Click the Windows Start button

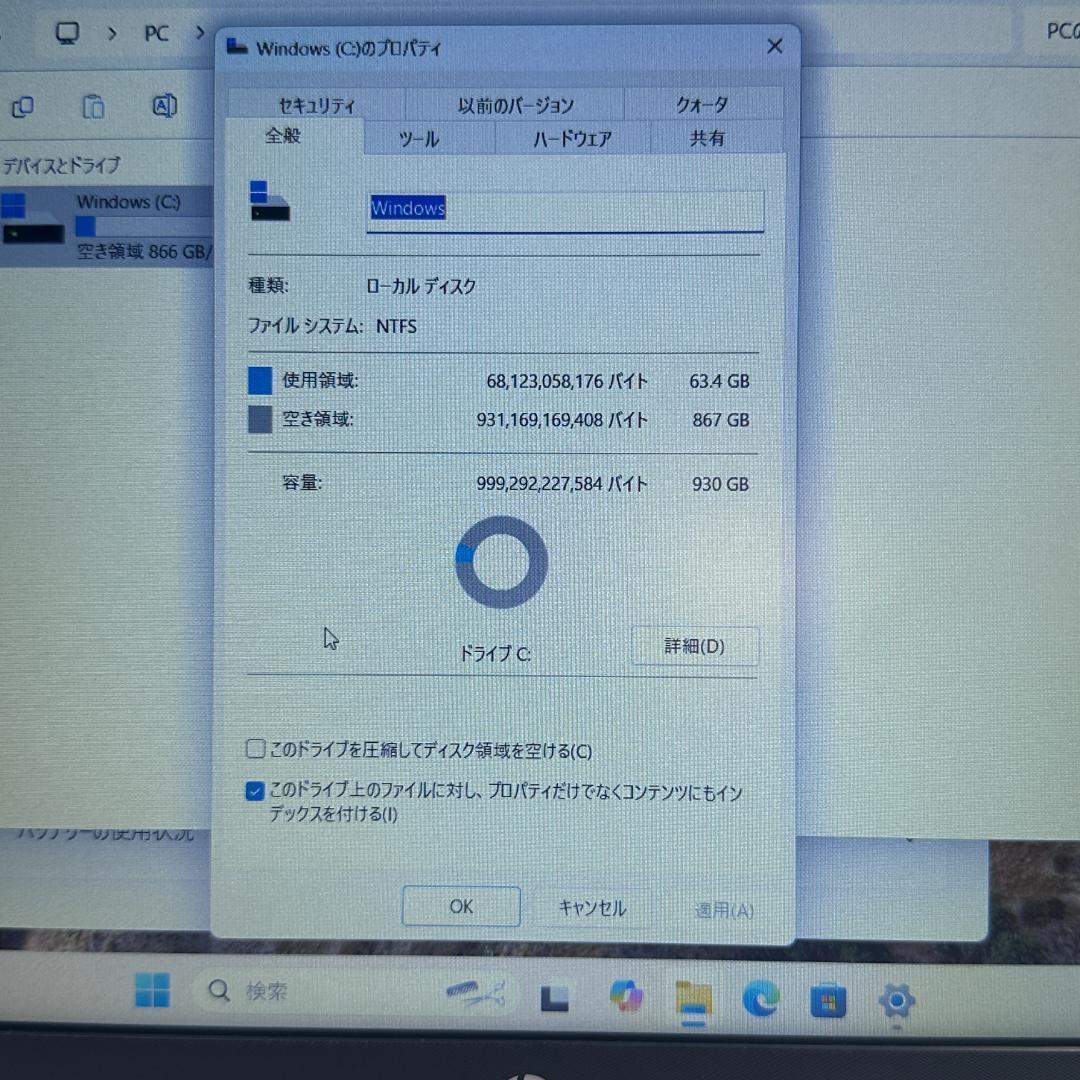click(151, 992)
